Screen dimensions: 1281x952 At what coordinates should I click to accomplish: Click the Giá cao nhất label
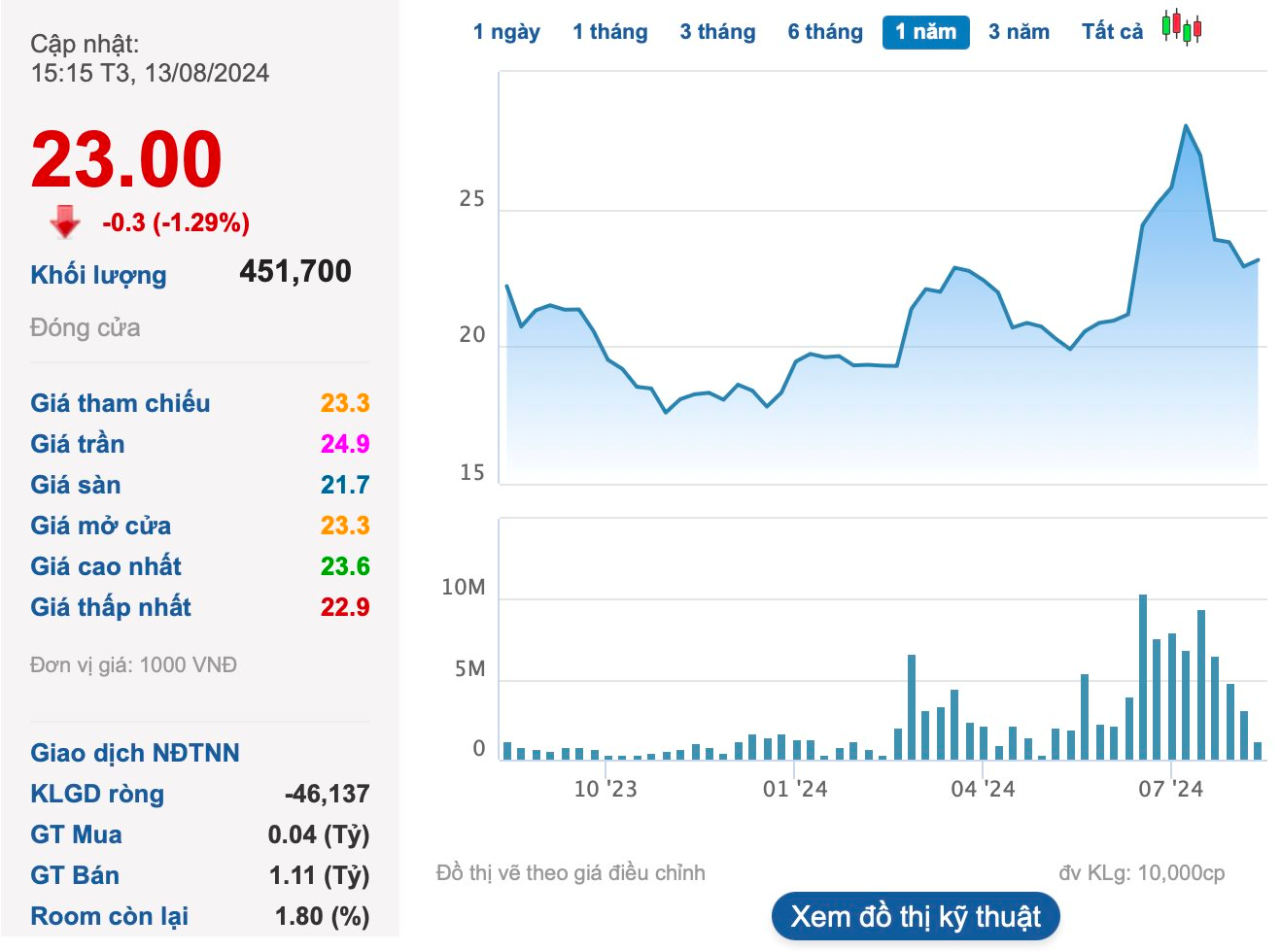(x=106, y=566)
